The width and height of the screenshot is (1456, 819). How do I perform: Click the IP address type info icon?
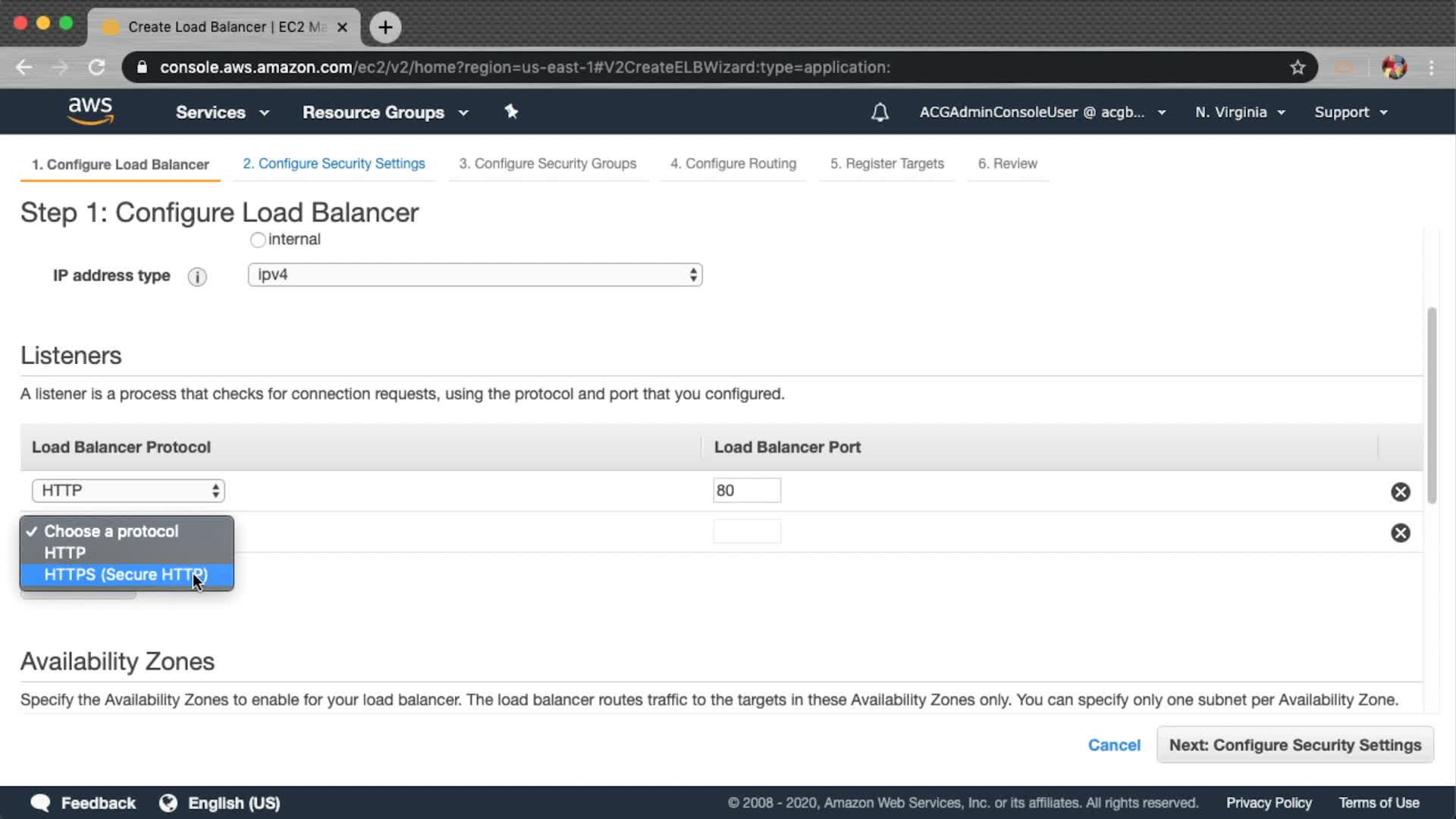pyautogui.click(x=197, y=277)
